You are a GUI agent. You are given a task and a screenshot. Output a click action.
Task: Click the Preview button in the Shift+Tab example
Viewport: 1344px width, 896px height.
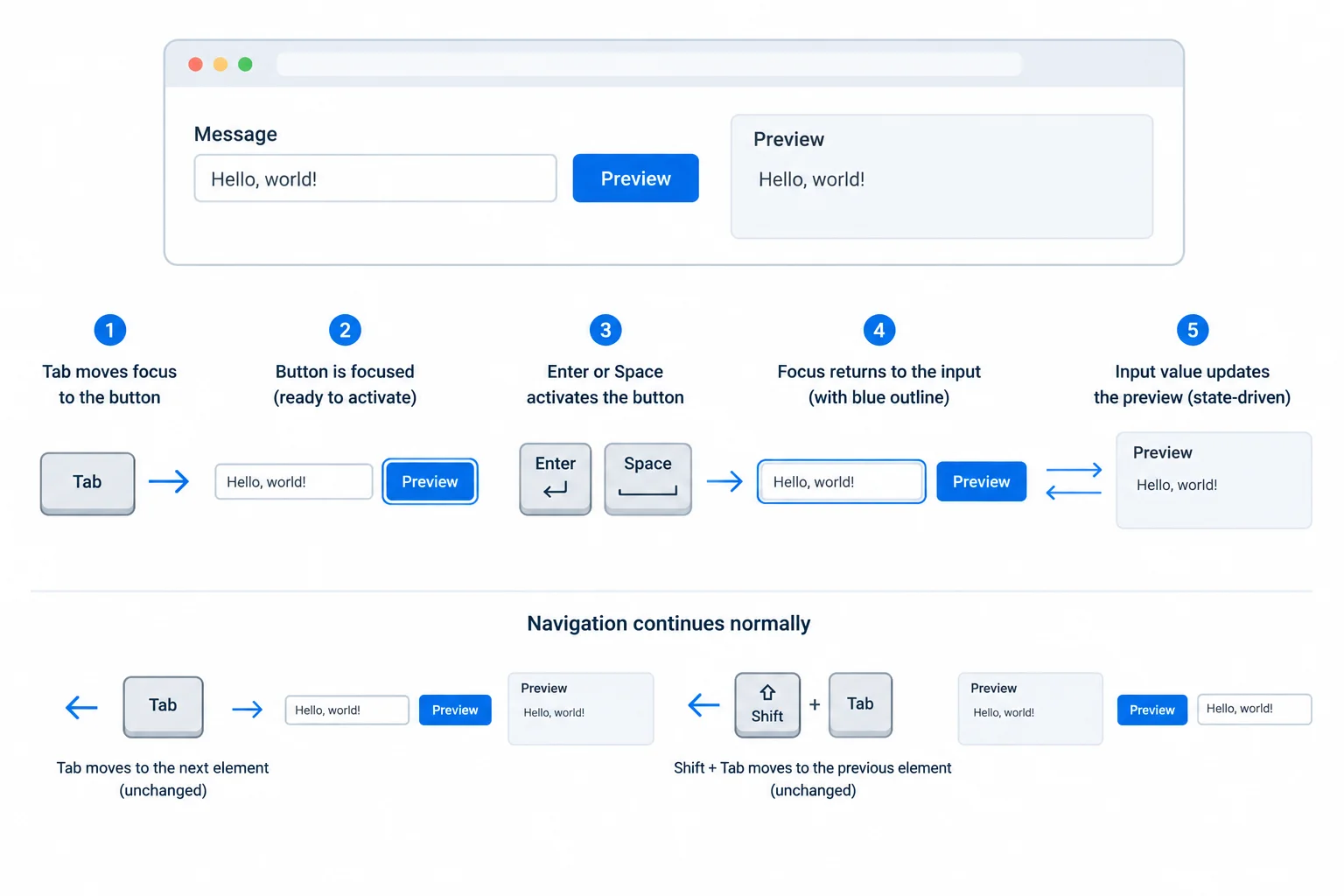coord(1152,710)
